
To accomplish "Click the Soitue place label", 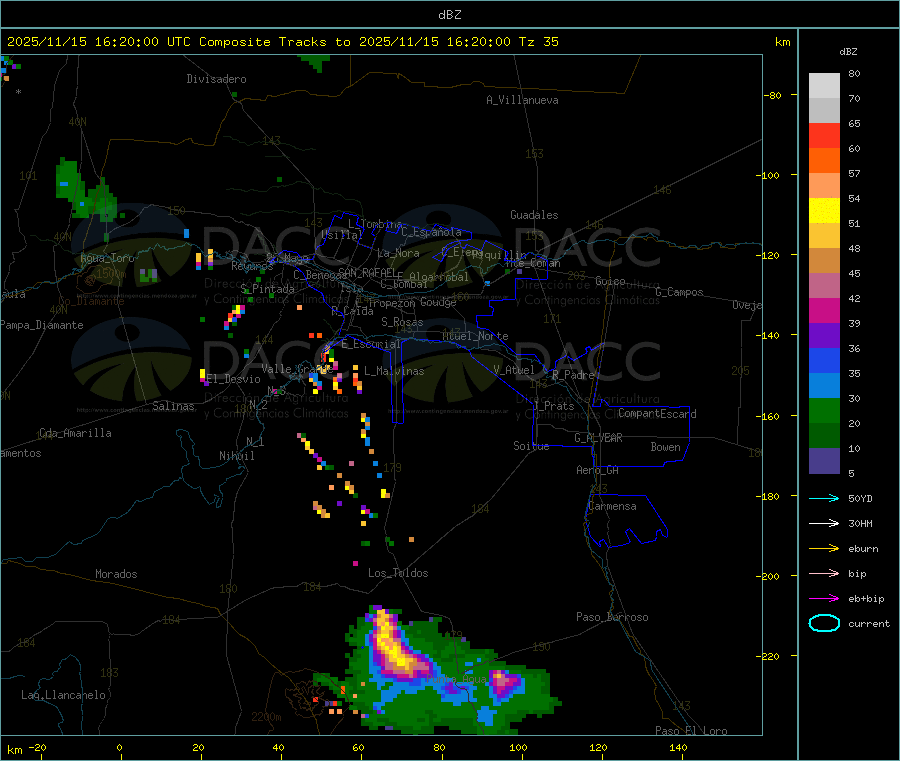I will pos(531,446).
